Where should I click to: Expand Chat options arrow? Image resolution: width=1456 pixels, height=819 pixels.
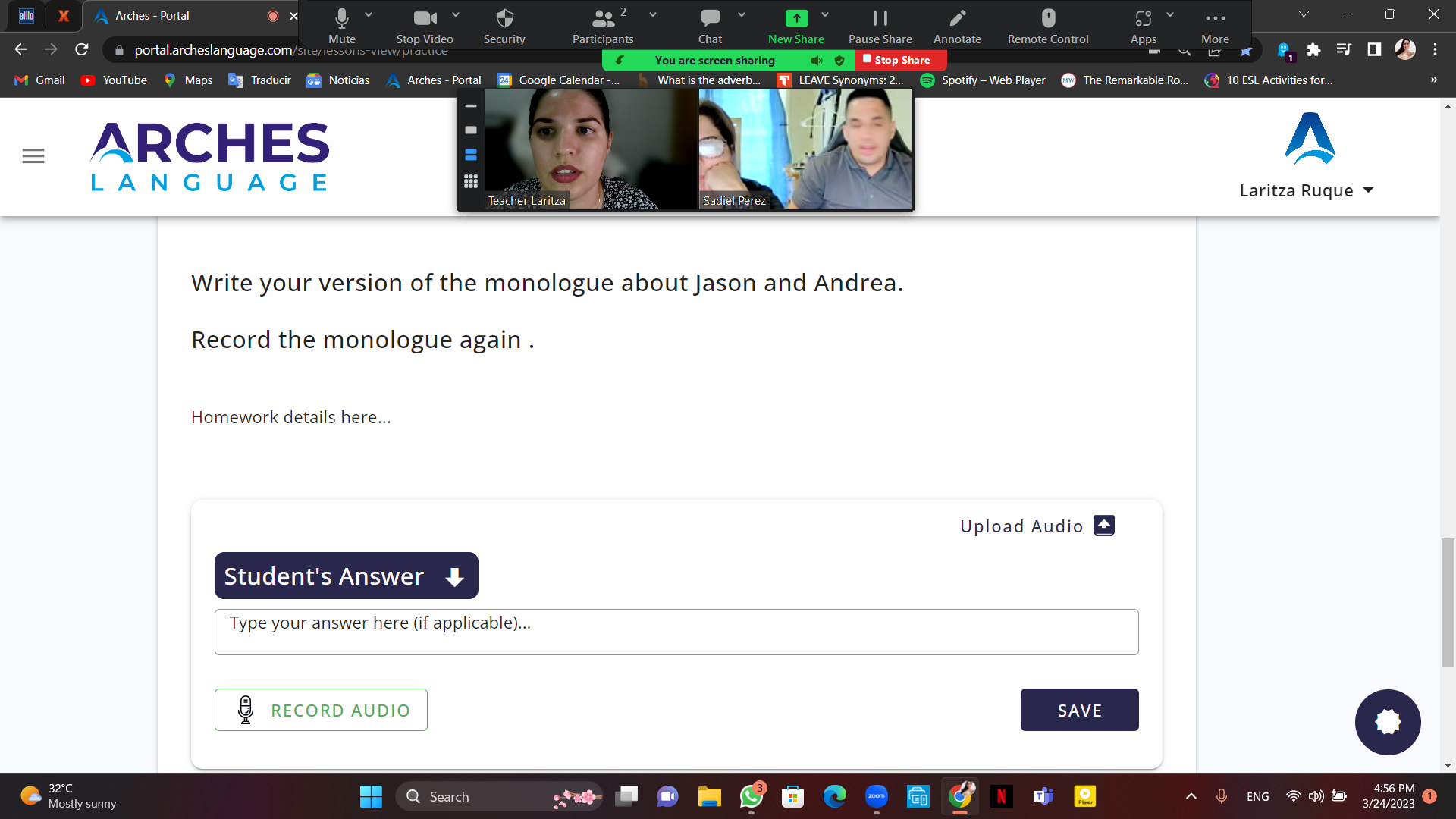(x=742, y=14)
